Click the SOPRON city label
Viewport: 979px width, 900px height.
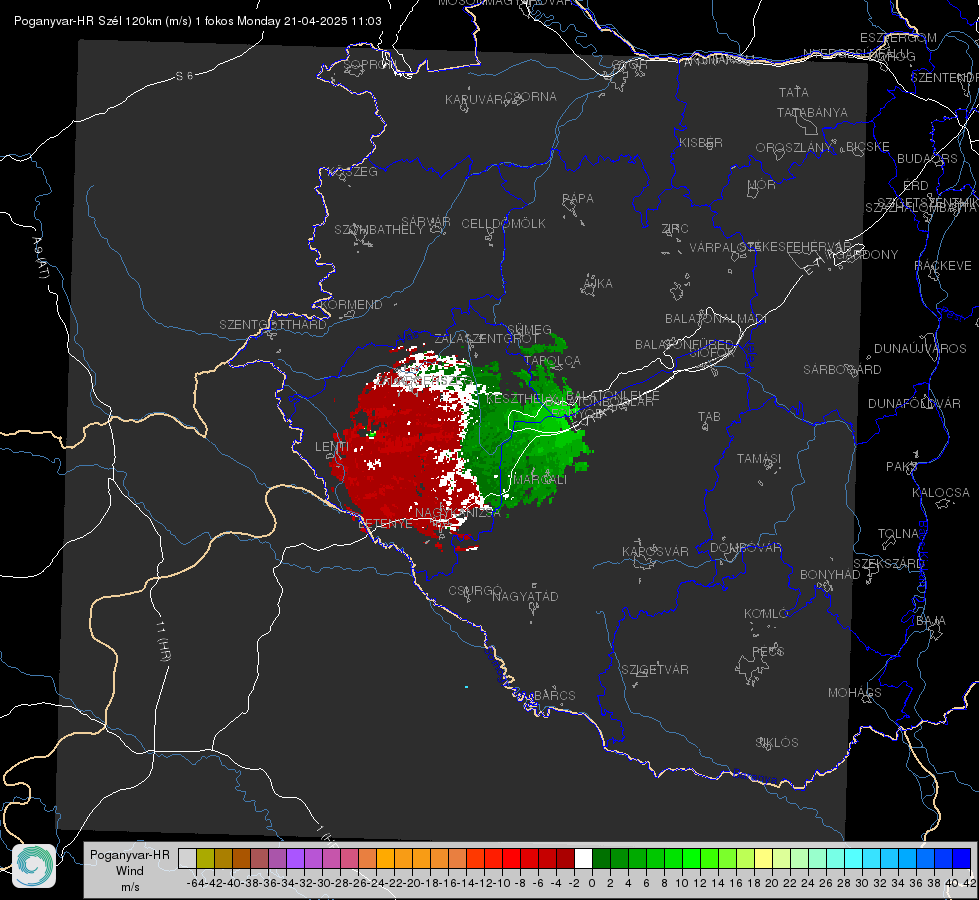[369, 64]
